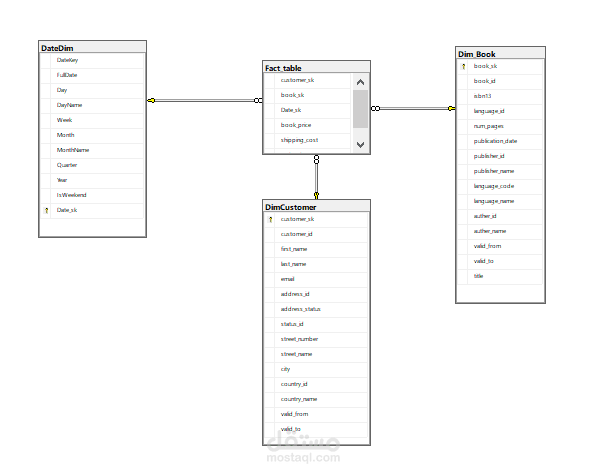
Task: Select the language_code column in Dim_Book
Action: click(x=500, y=186)
